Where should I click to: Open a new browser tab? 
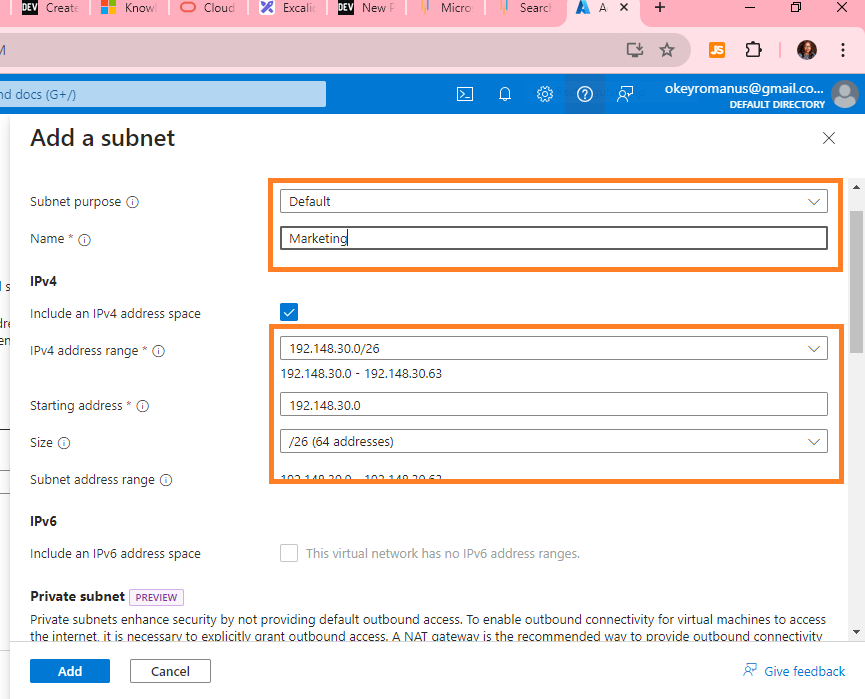coord(660,8)
